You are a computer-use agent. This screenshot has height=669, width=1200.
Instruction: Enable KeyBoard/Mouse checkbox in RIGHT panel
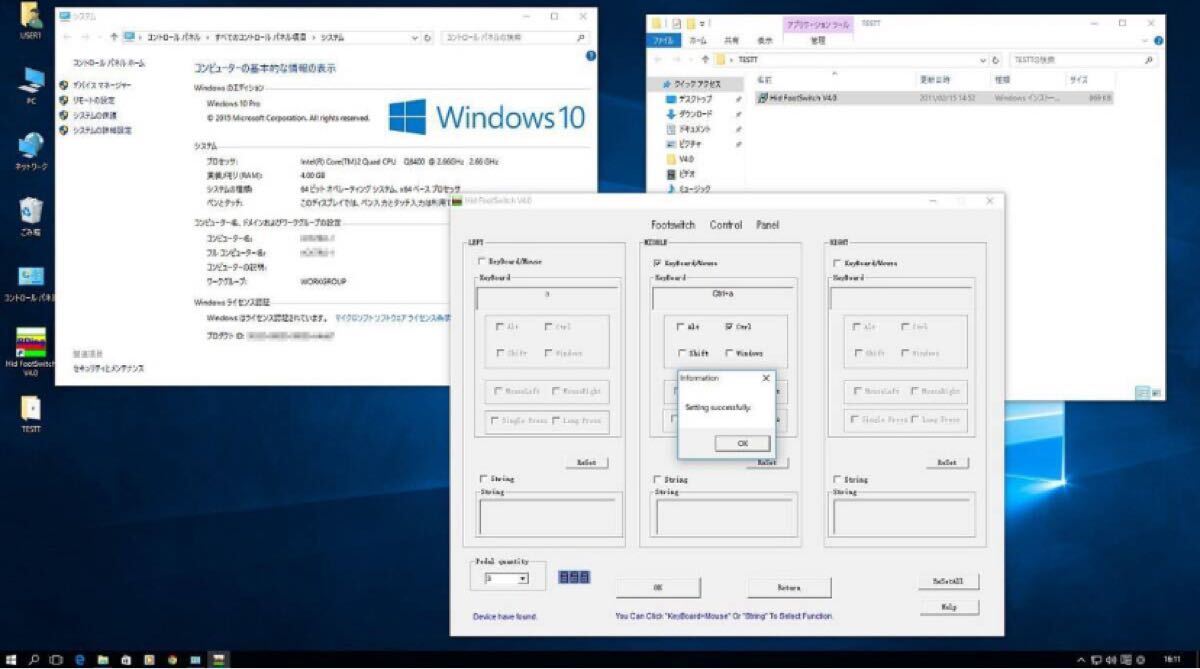click(x=836, y=263)
